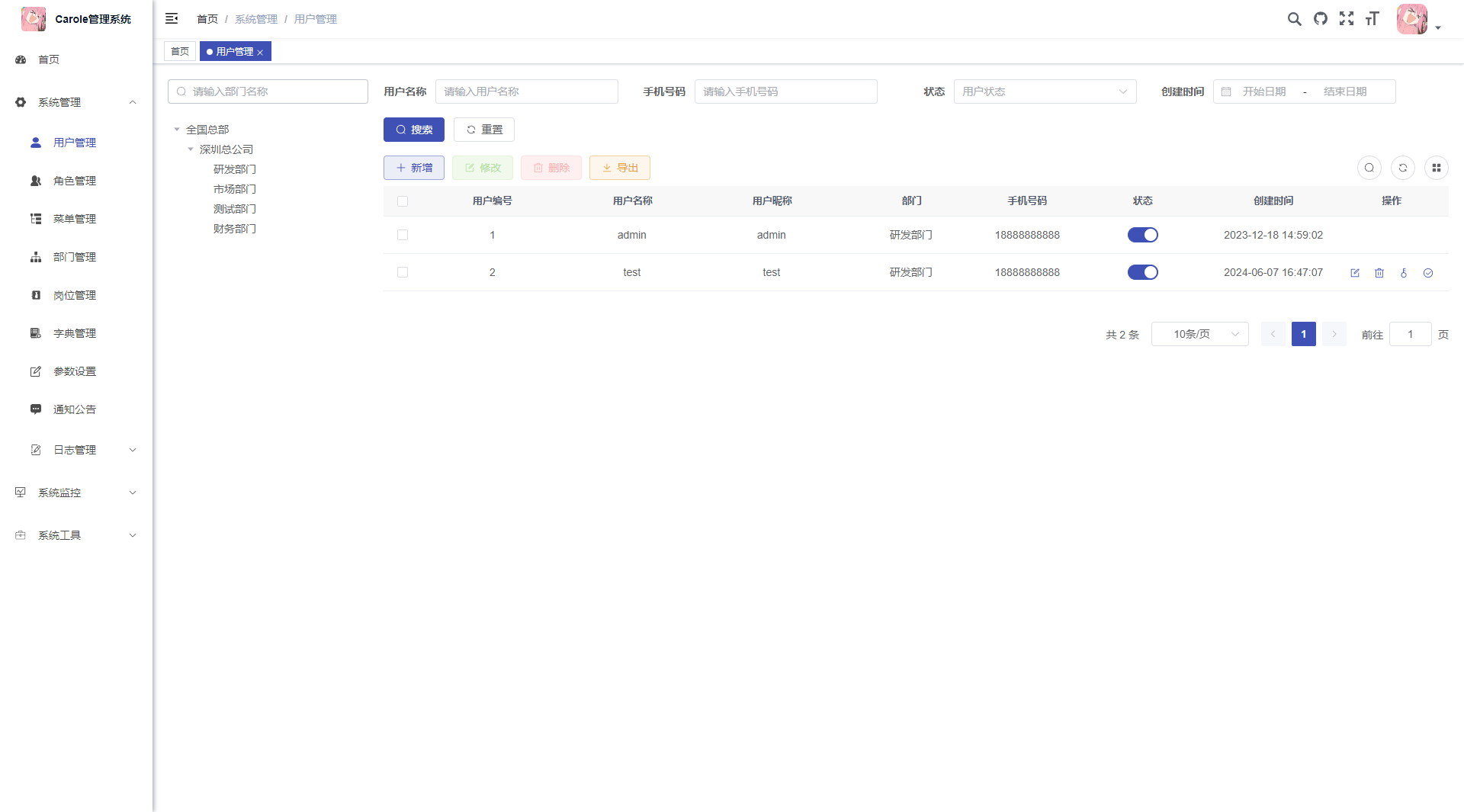This screenshot has height=812, width=1464.
Task: Toggle the status switch for admin
Action: click(1143, 235)
